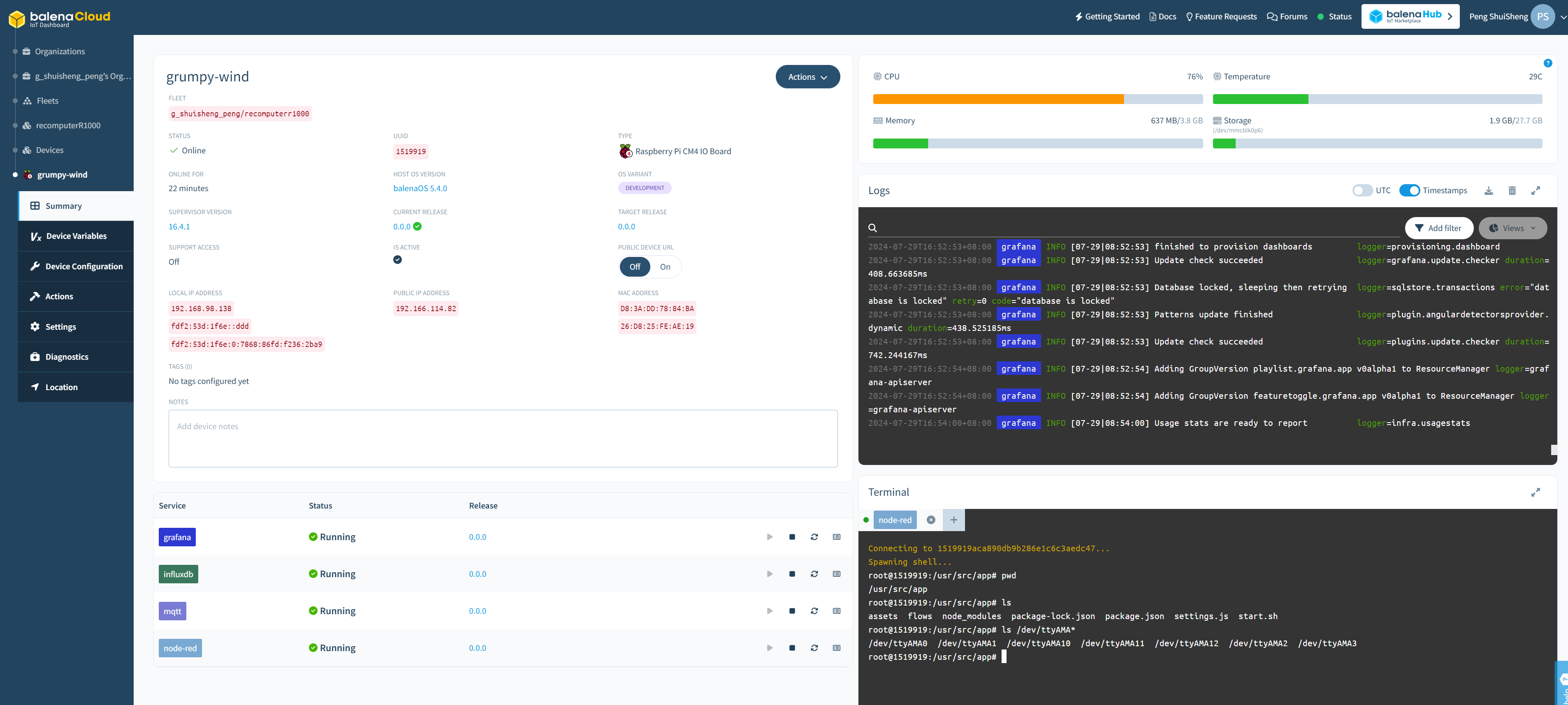Viewport: 1568px width, 705px height.
Task: Expand the Logs panel to fullscreen
Action: coord(1536,191)
